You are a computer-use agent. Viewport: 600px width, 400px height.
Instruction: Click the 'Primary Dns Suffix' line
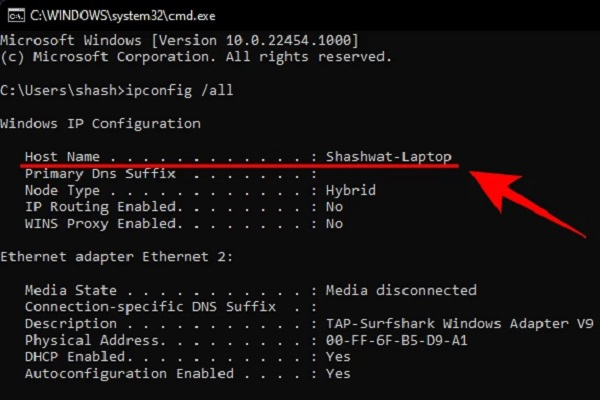click(x=171, y=174)
